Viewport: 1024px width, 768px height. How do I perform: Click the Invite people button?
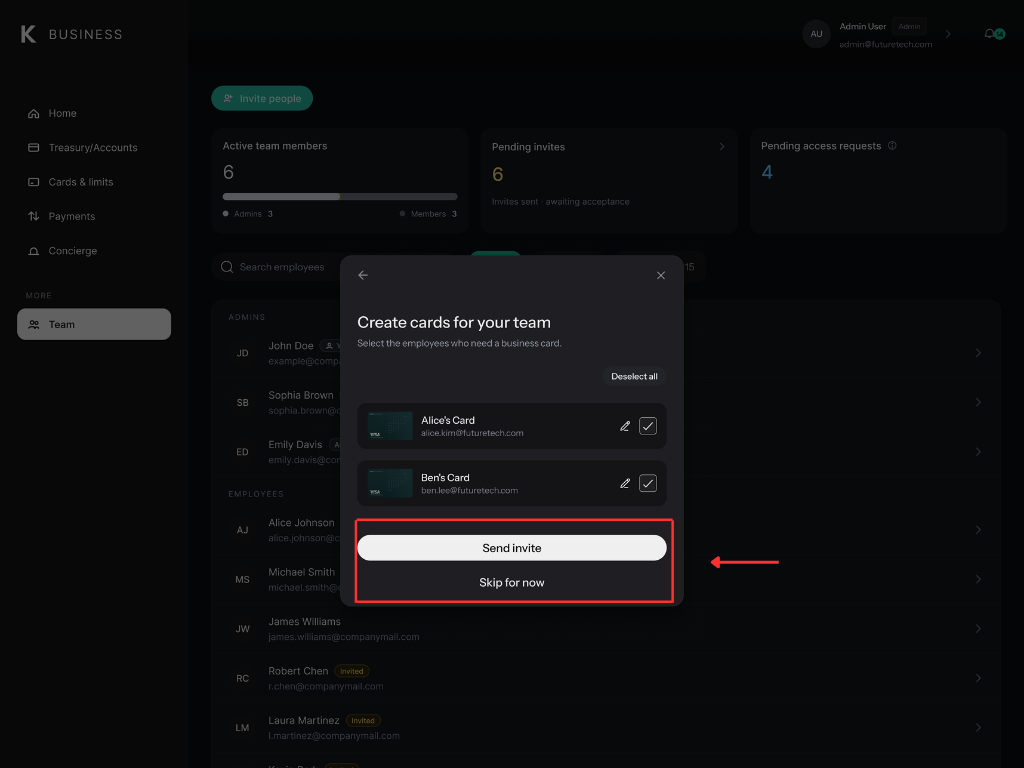coord(262,99)
